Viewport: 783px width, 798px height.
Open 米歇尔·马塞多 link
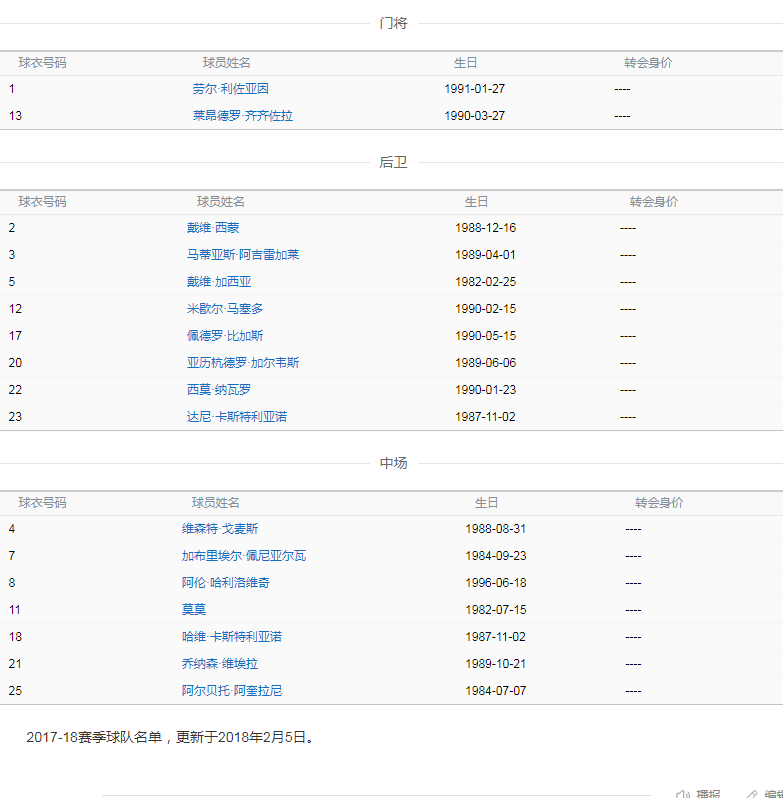[224, 309]
